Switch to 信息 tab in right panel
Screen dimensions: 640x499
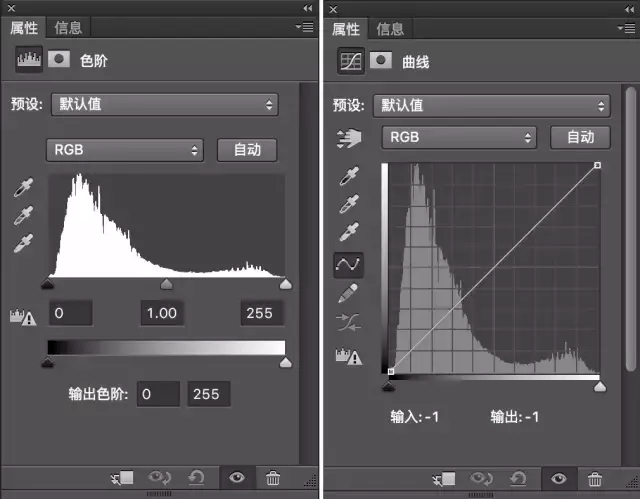[x=390, y=29]
